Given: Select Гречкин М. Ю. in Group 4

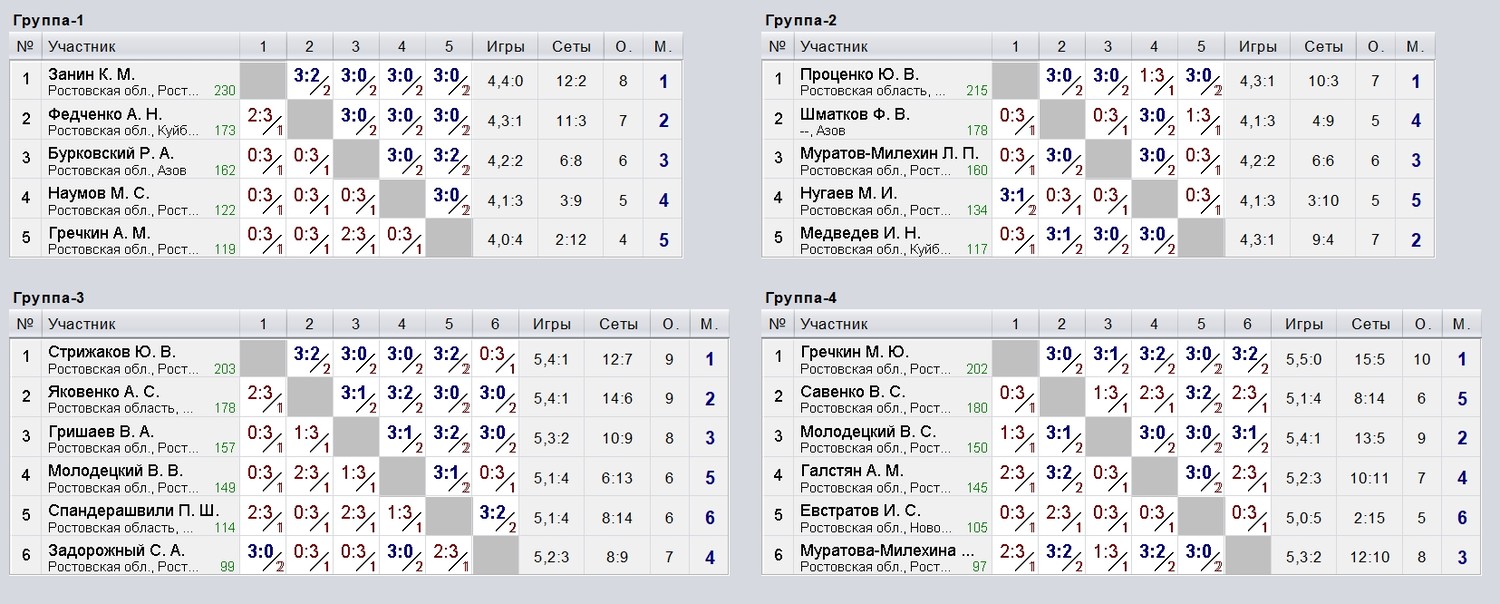Looking at the screenshot, I should 854,352.
